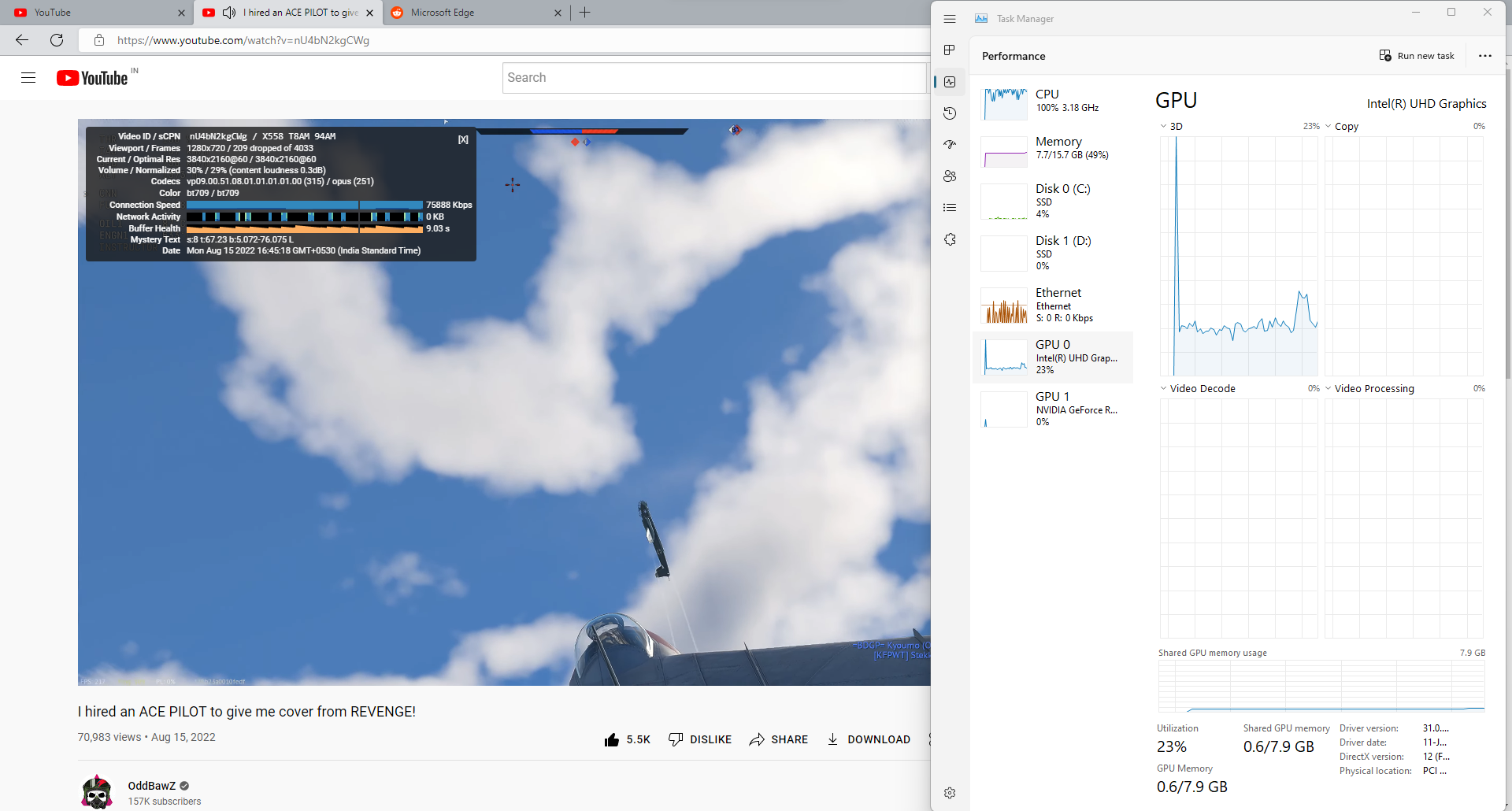Open OddBawZ channel name link

(x=152, y=786)
